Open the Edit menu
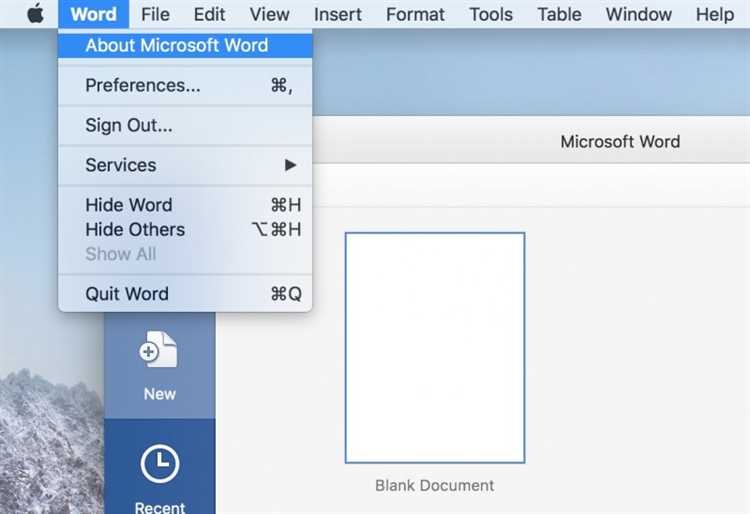 click(x=210, y=14)
